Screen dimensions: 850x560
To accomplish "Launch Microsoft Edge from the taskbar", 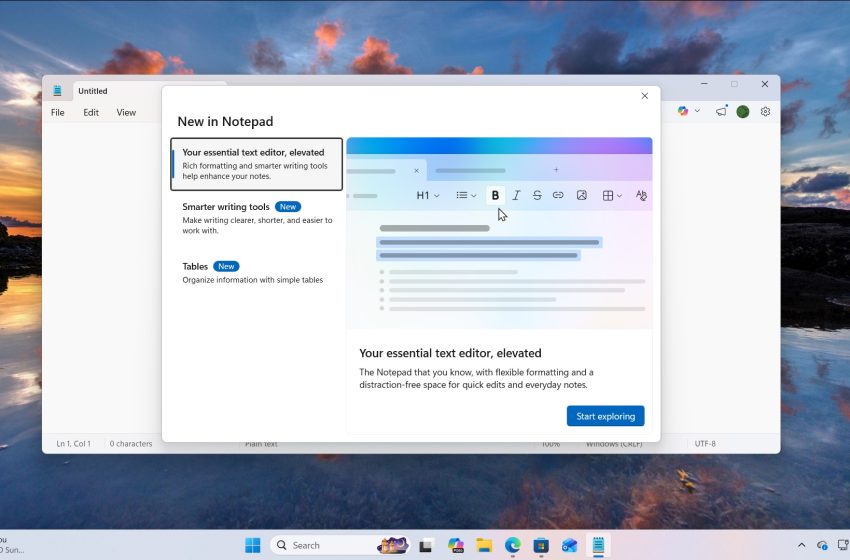I will [x=513, y=545].
